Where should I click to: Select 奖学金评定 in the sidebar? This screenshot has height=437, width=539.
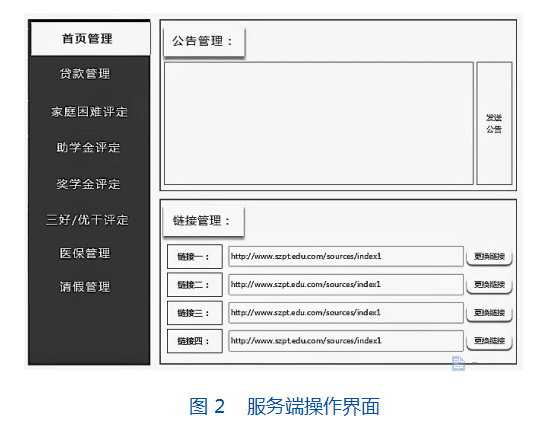(x=89, y=184)
